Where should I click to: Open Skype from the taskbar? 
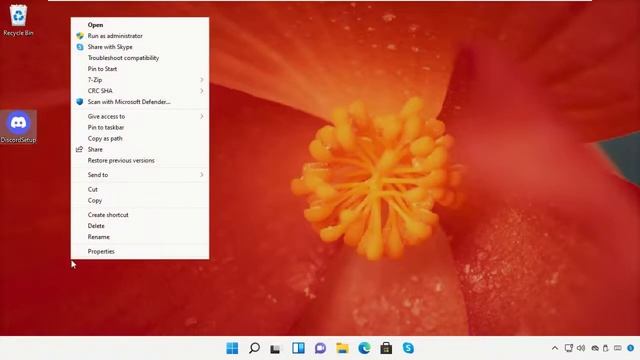click(408, 348)
